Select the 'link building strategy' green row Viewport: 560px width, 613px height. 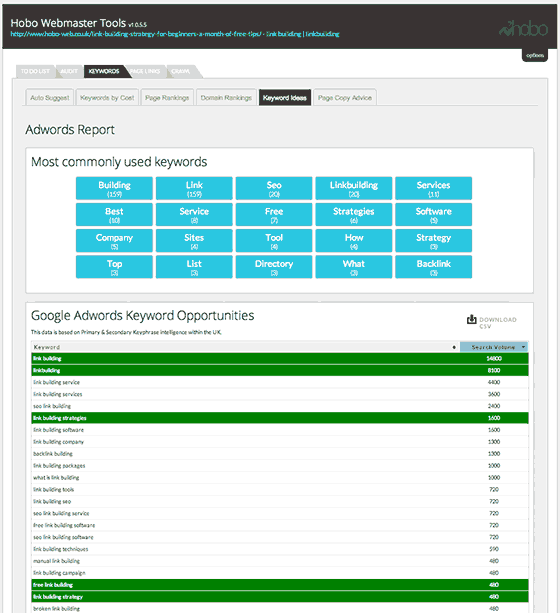point(280,597)
